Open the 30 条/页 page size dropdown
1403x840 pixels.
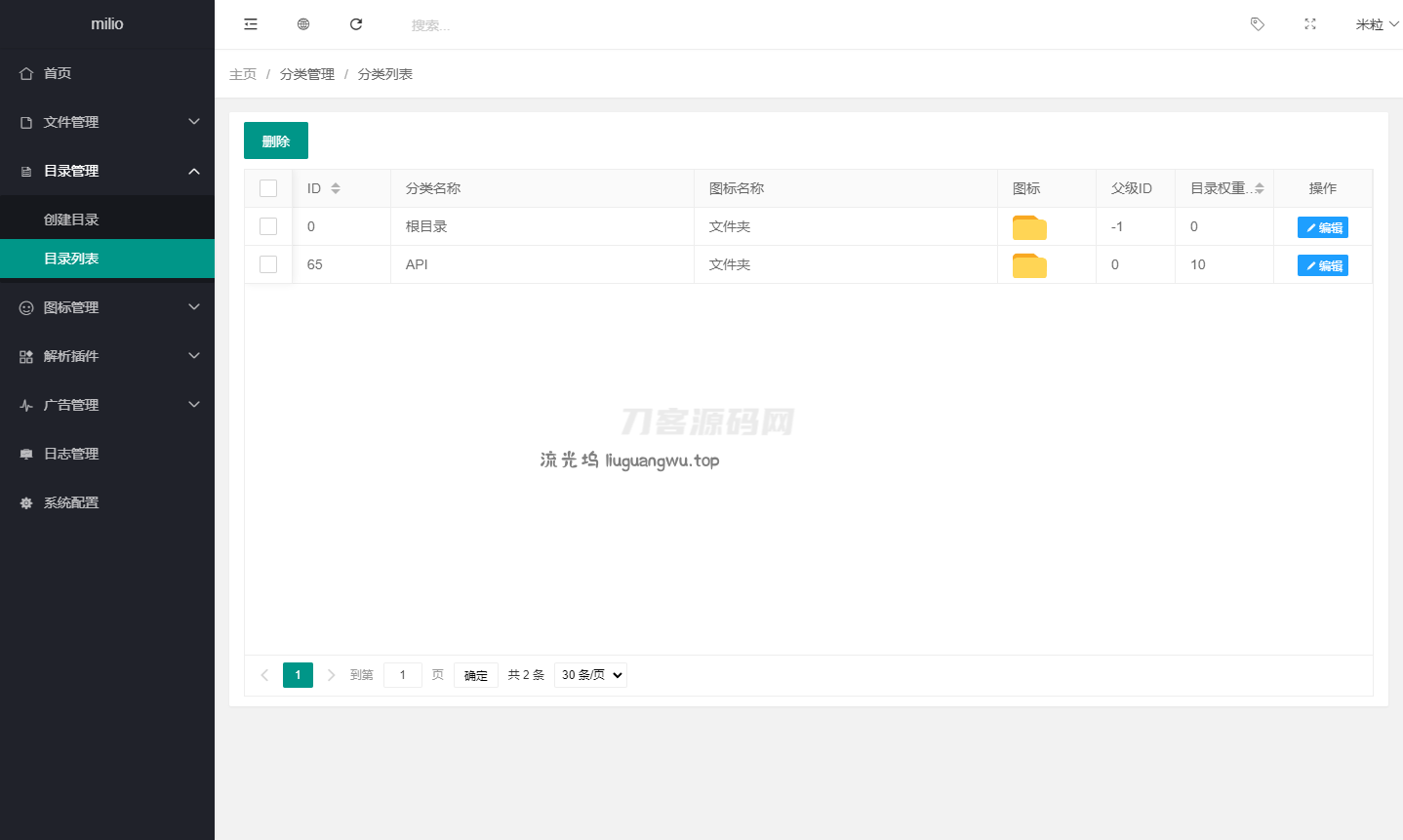click(590, 675)
